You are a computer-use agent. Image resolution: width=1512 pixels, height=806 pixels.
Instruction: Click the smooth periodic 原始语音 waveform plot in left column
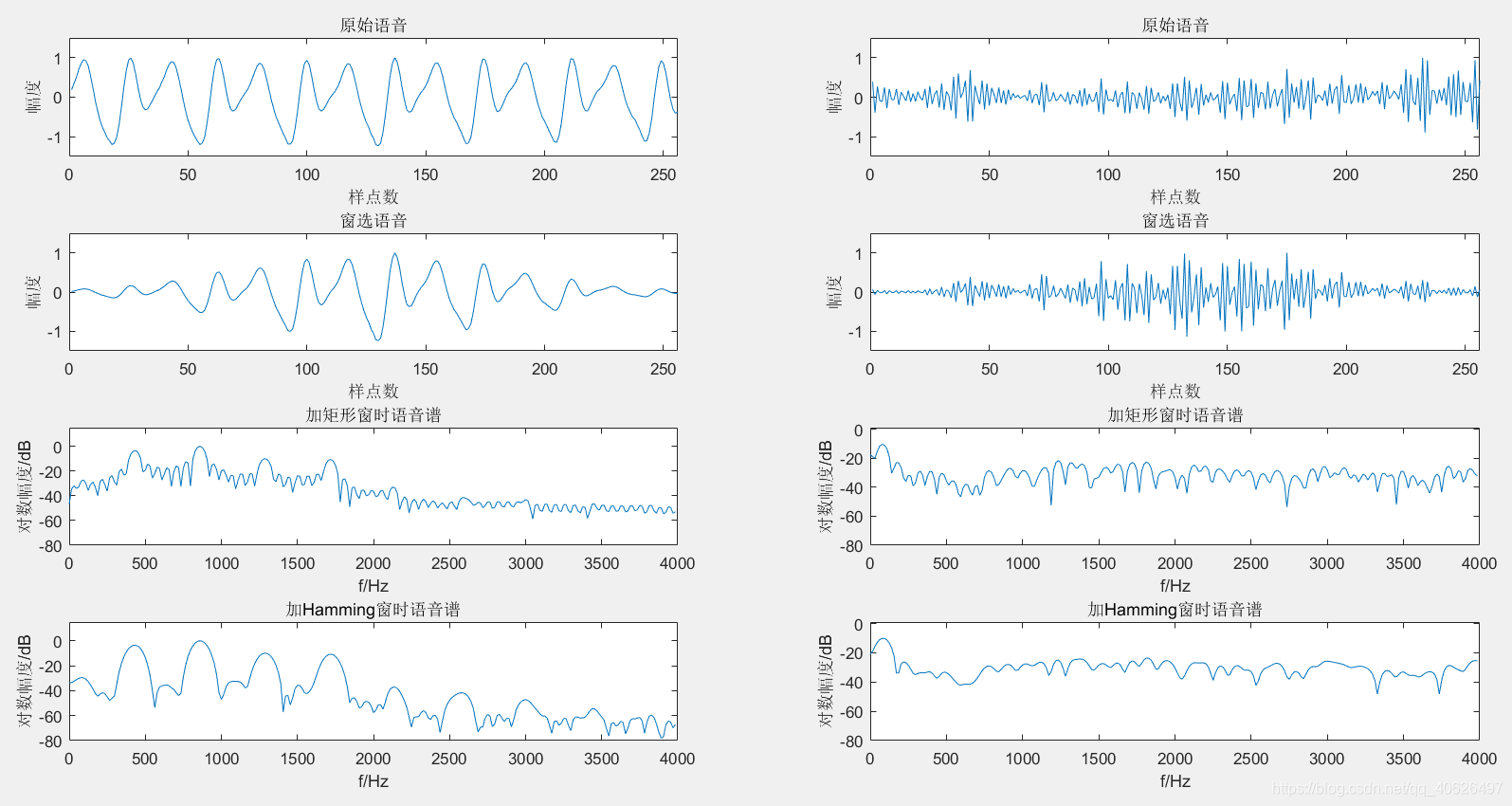[x=373, y=97]
